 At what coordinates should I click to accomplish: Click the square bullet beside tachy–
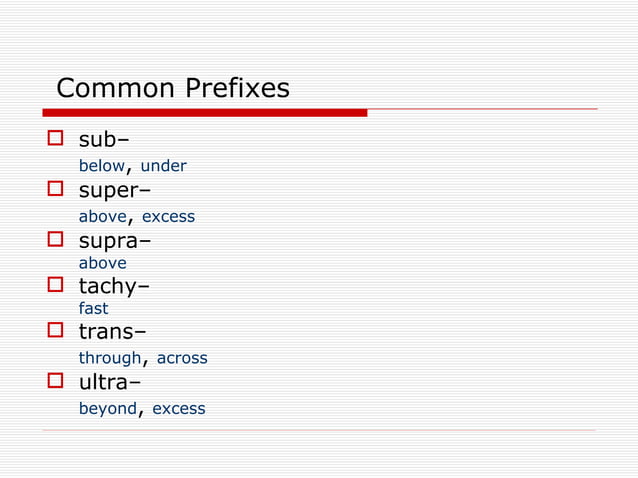[x=56, y=287]
